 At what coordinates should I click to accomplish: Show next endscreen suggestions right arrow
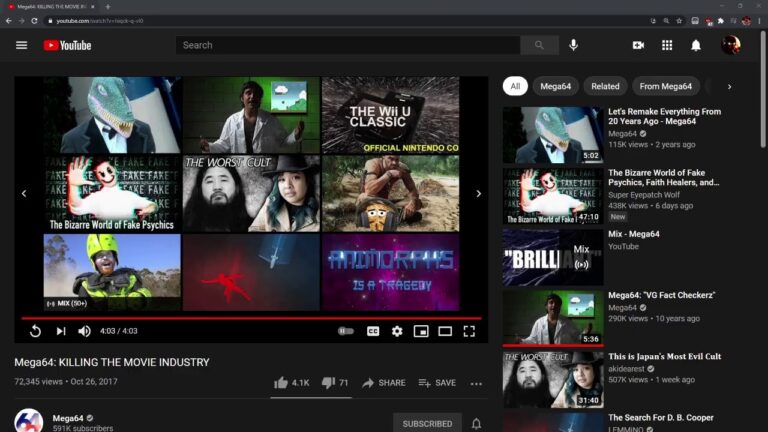coord(479,193)
